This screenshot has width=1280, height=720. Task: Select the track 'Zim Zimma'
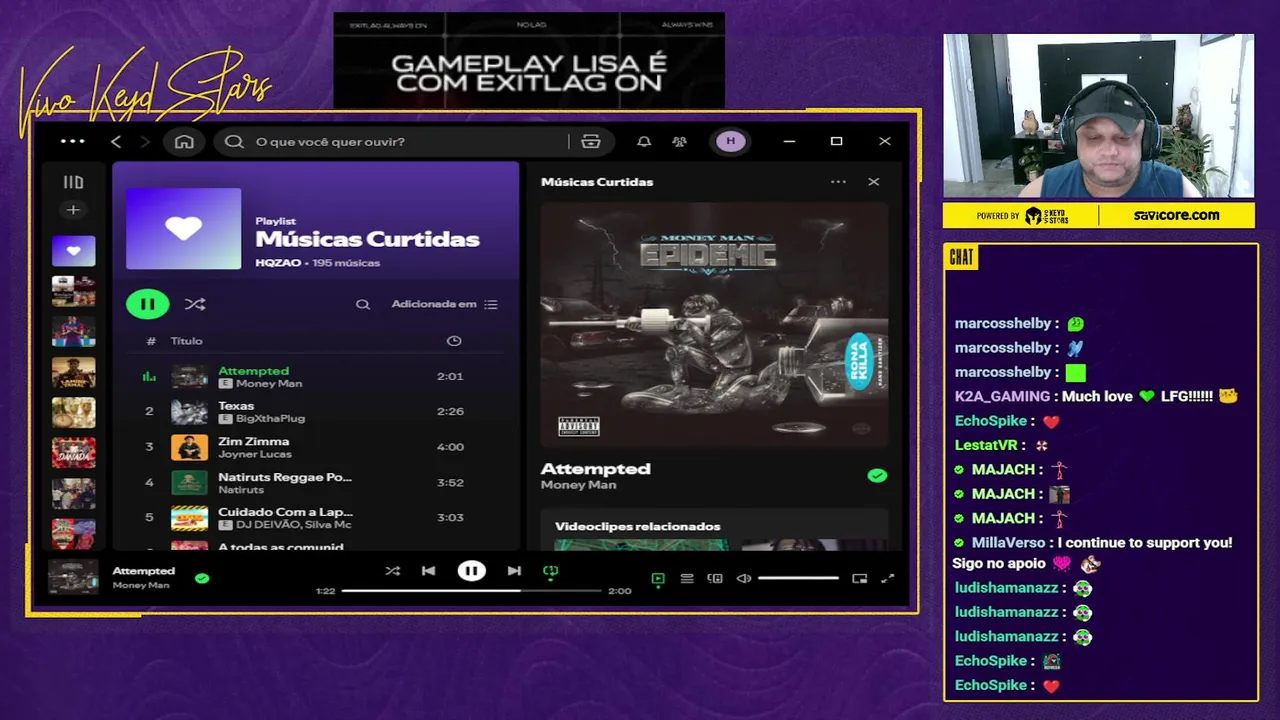254,441
